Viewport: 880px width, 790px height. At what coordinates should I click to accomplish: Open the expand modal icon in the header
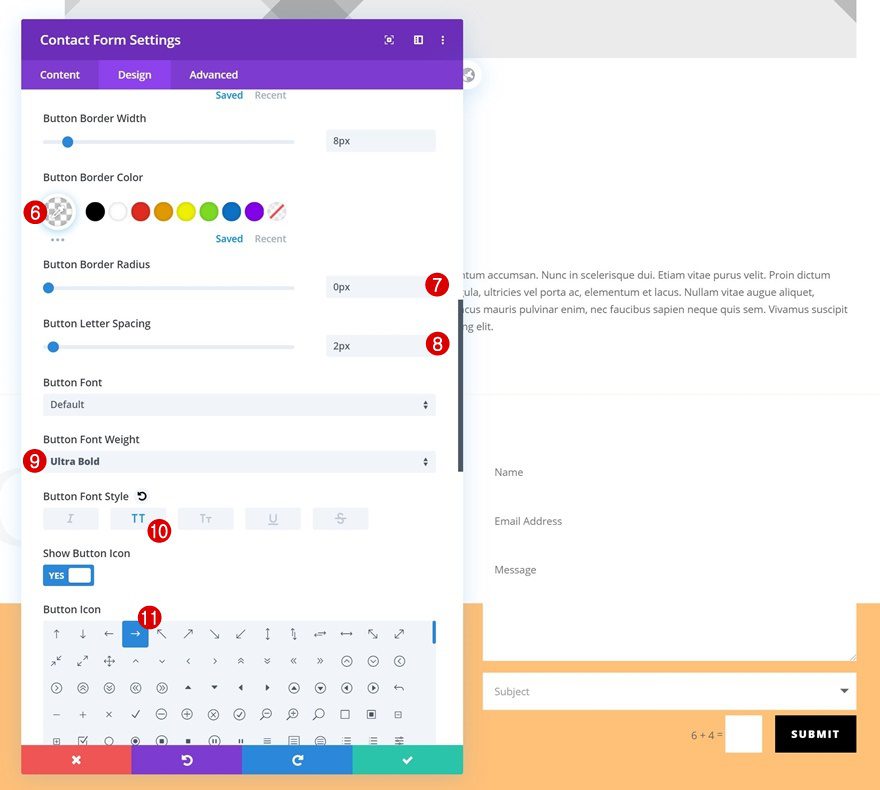click(389, 39)
